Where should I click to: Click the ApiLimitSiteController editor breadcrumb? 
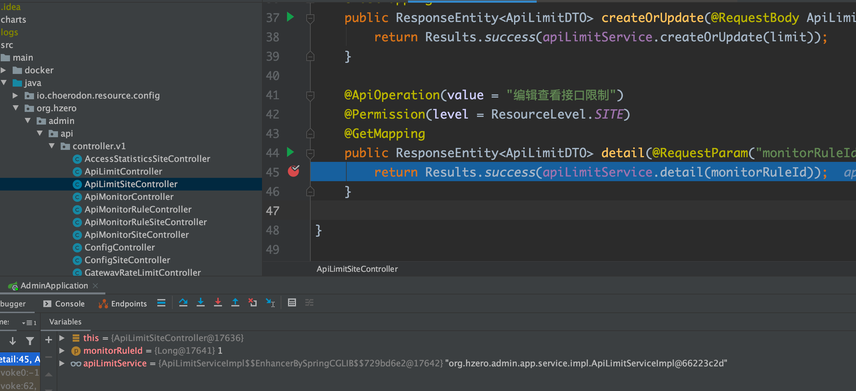coord(357,269)
